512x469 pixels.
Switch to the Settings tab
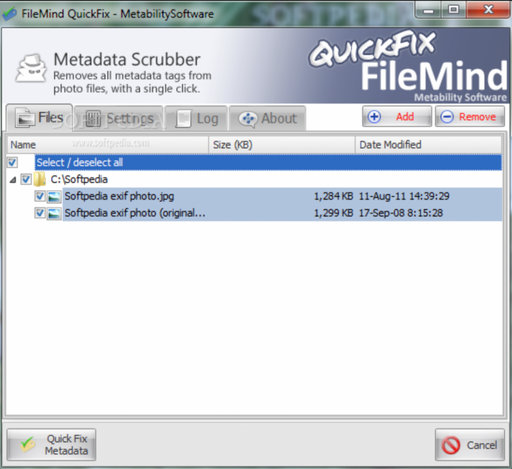point(119,118)
